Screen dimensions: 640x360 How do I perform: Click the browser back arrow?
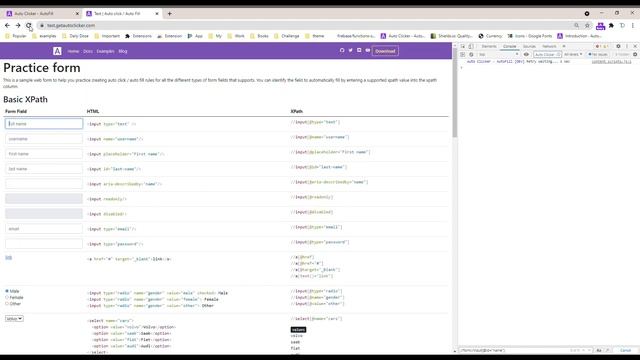[x=7, y=25]
